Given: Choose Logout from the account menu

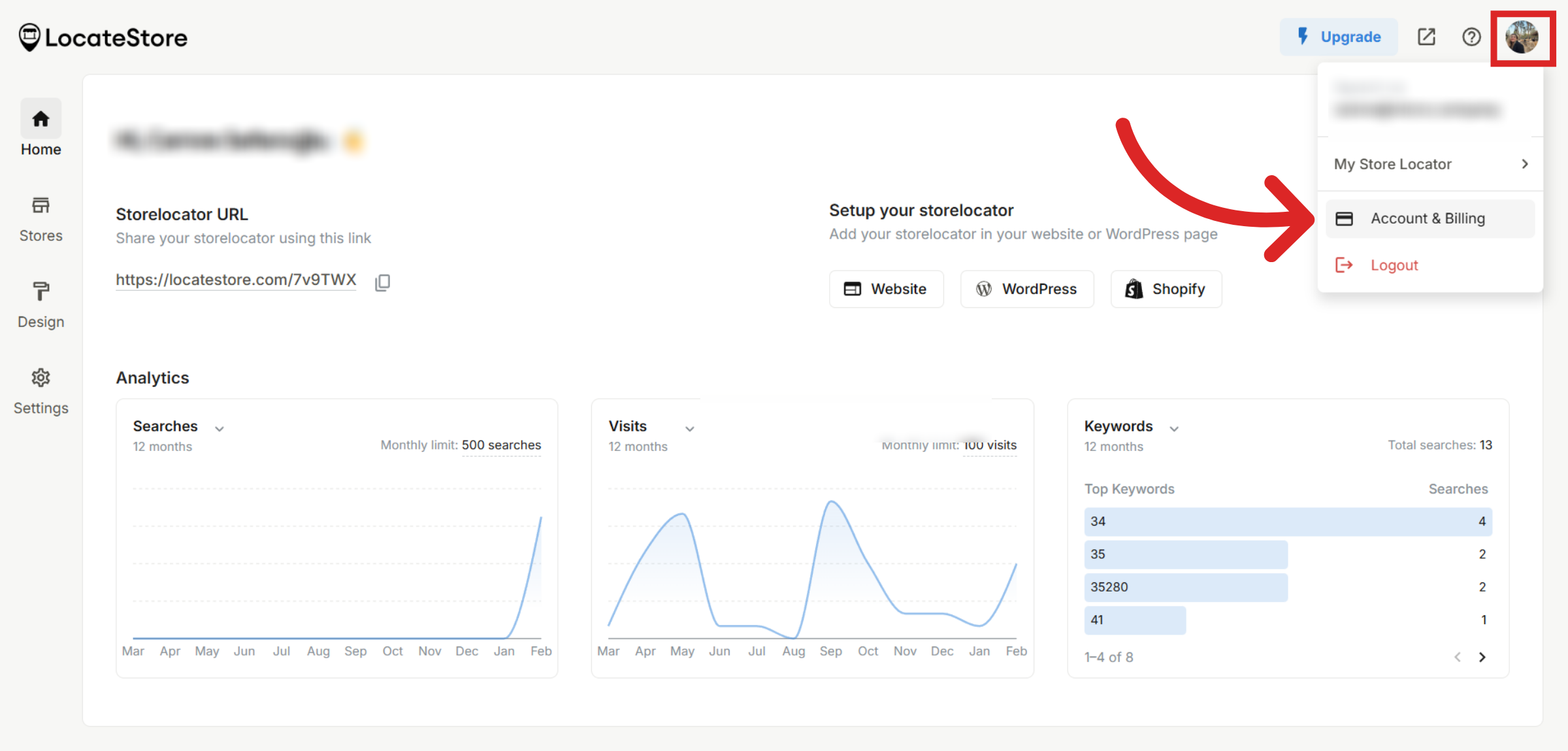Looking at the screenshot, I should coord(1394,265).
